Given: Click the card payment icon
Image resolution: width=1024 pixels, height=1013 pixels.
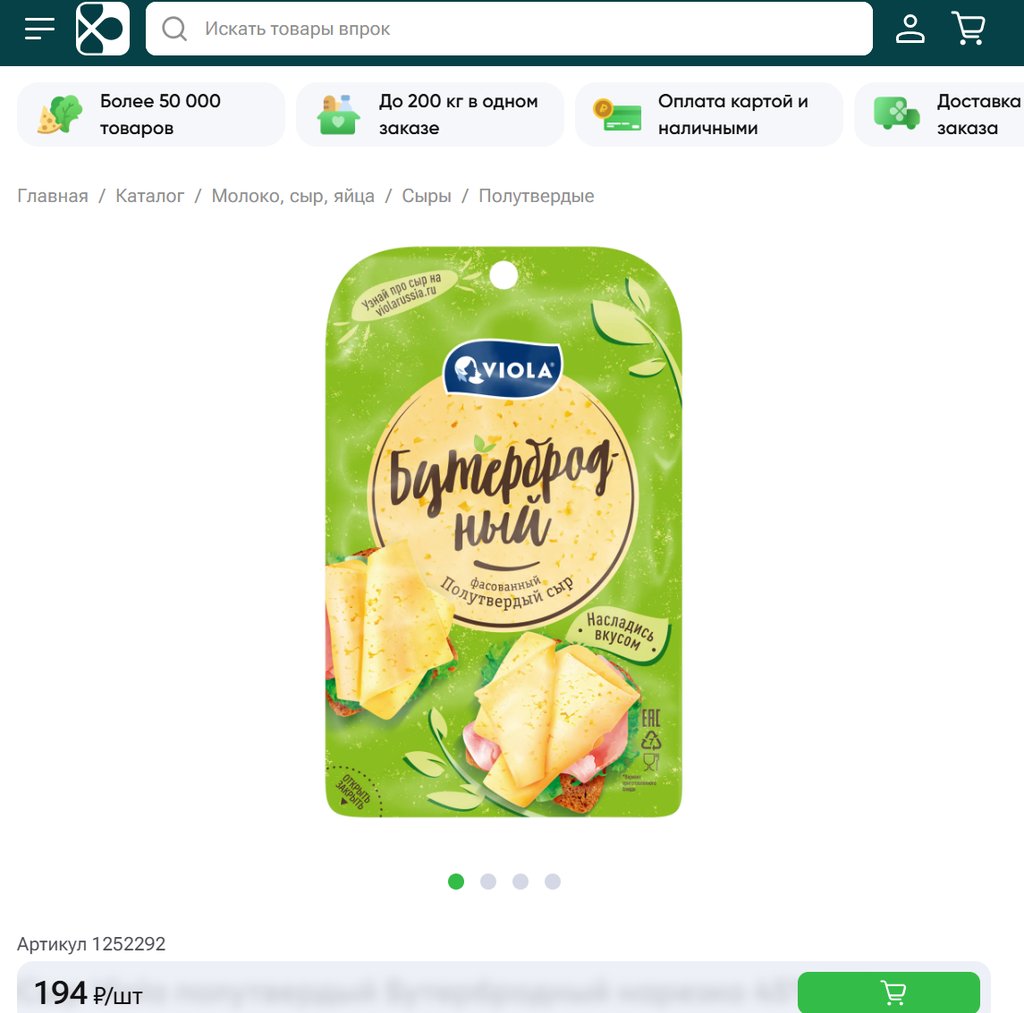Looking at the screenshot, I should (617, 114).
